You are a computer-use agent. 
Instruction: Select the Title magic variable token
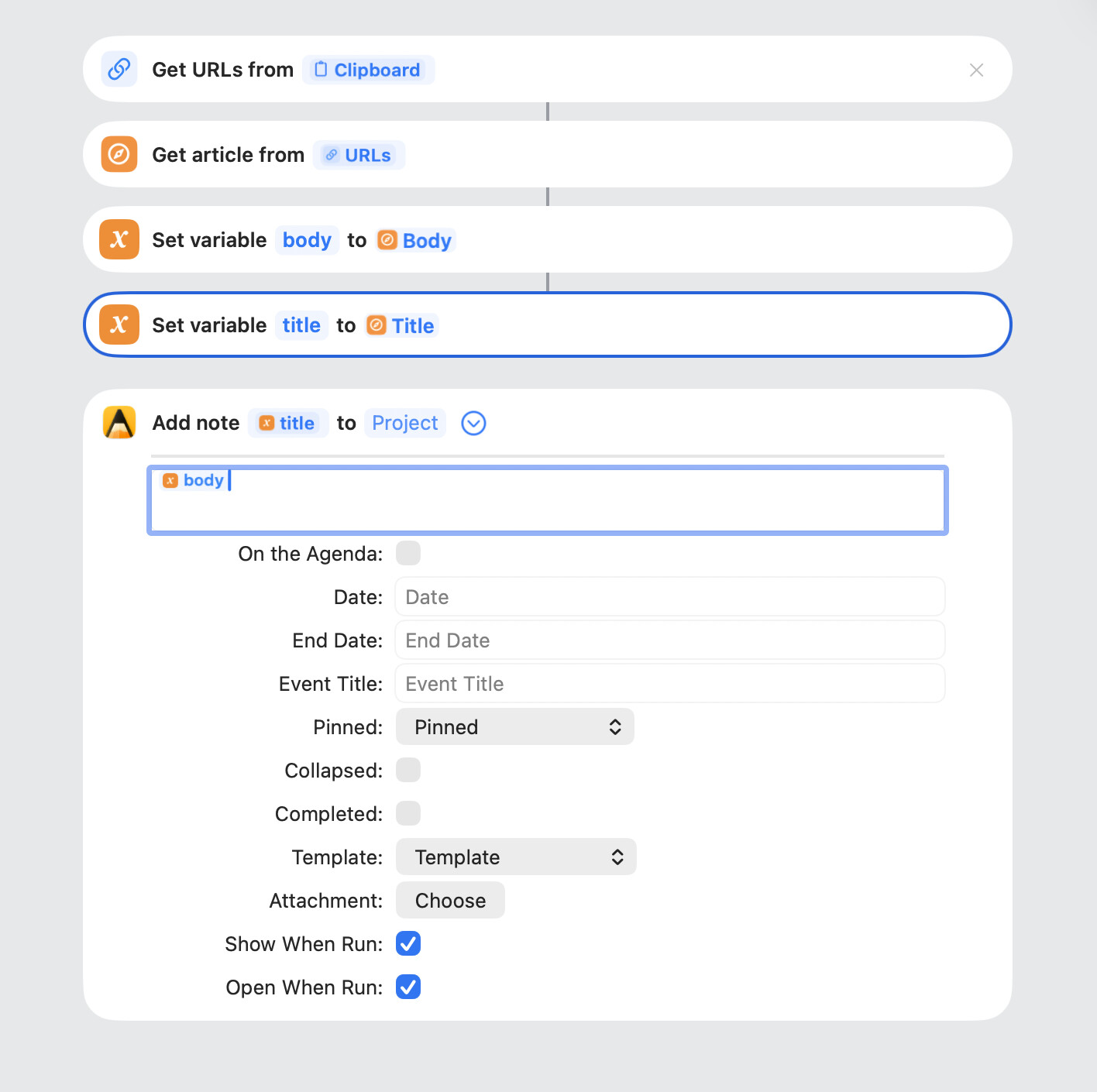tap(402, 325)
